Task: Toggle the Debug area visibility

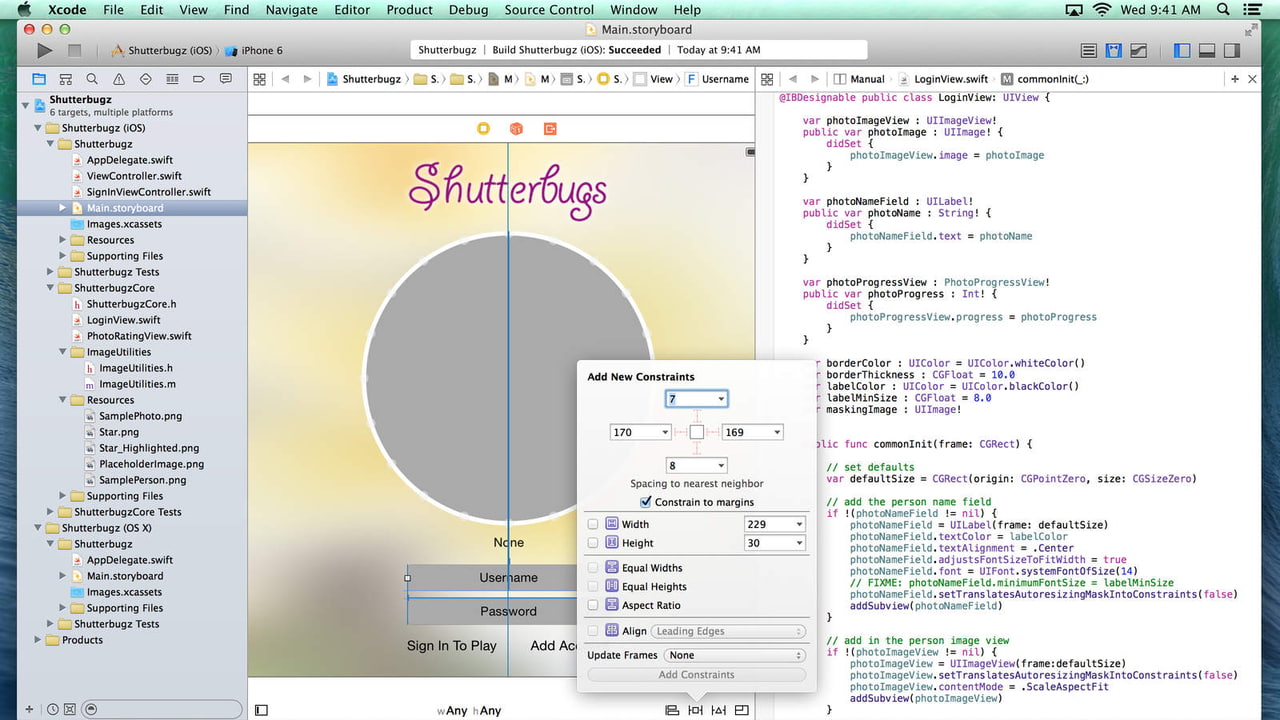Action: (x=1207, y=51)
